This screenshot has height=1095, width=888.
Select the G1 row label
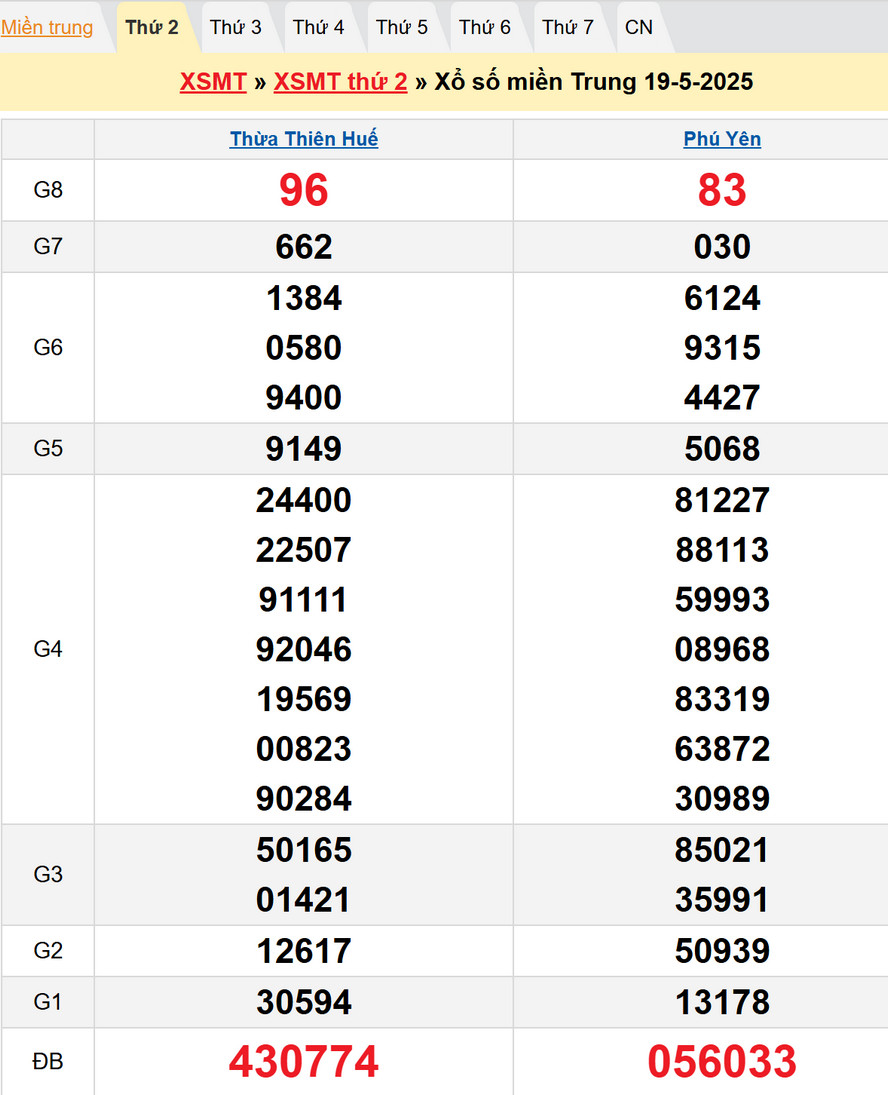48,1002
